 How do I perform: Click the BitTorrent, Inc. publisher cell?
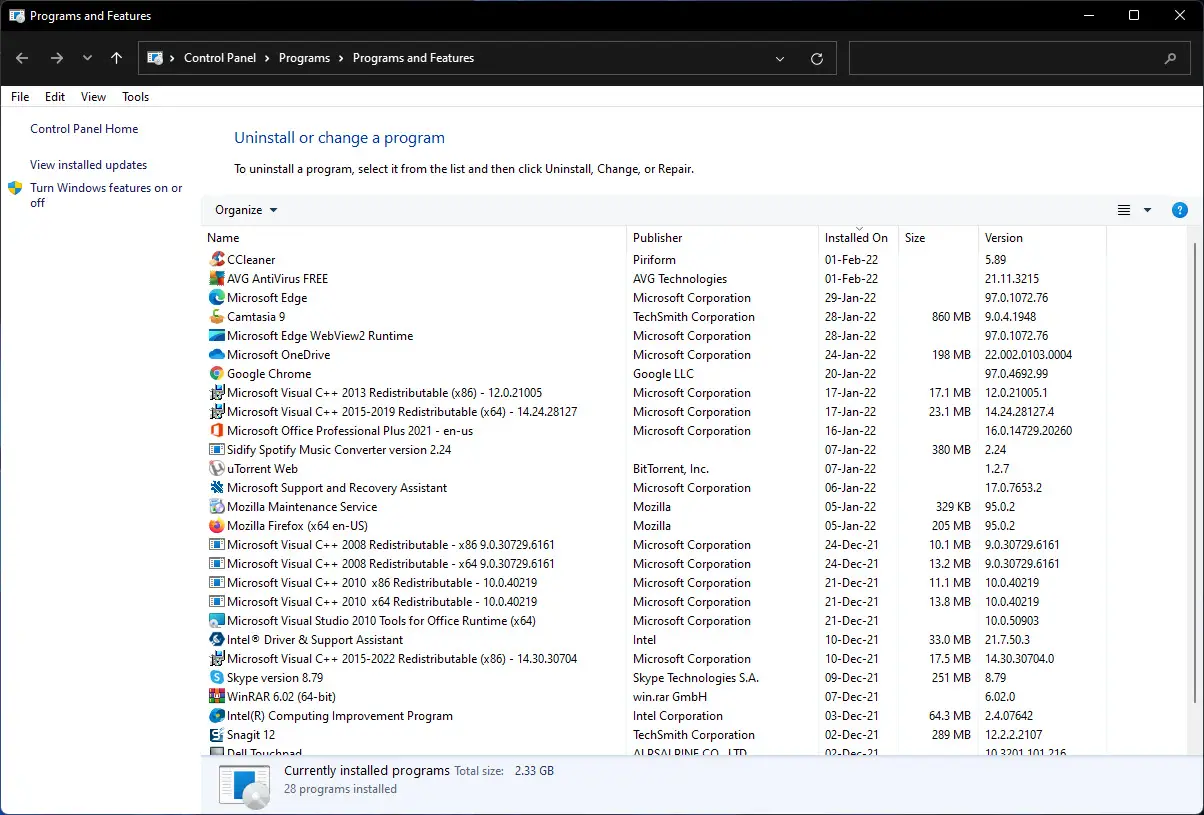click(x=671, y=469)
